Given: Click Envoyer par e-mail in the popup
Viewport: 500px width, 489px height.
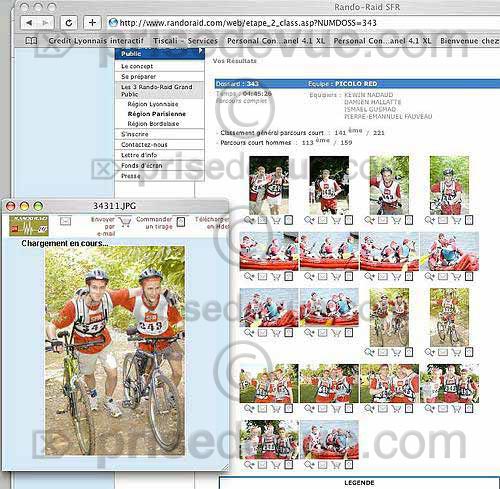Looking at the screenshot, I should tap(103, 226).
